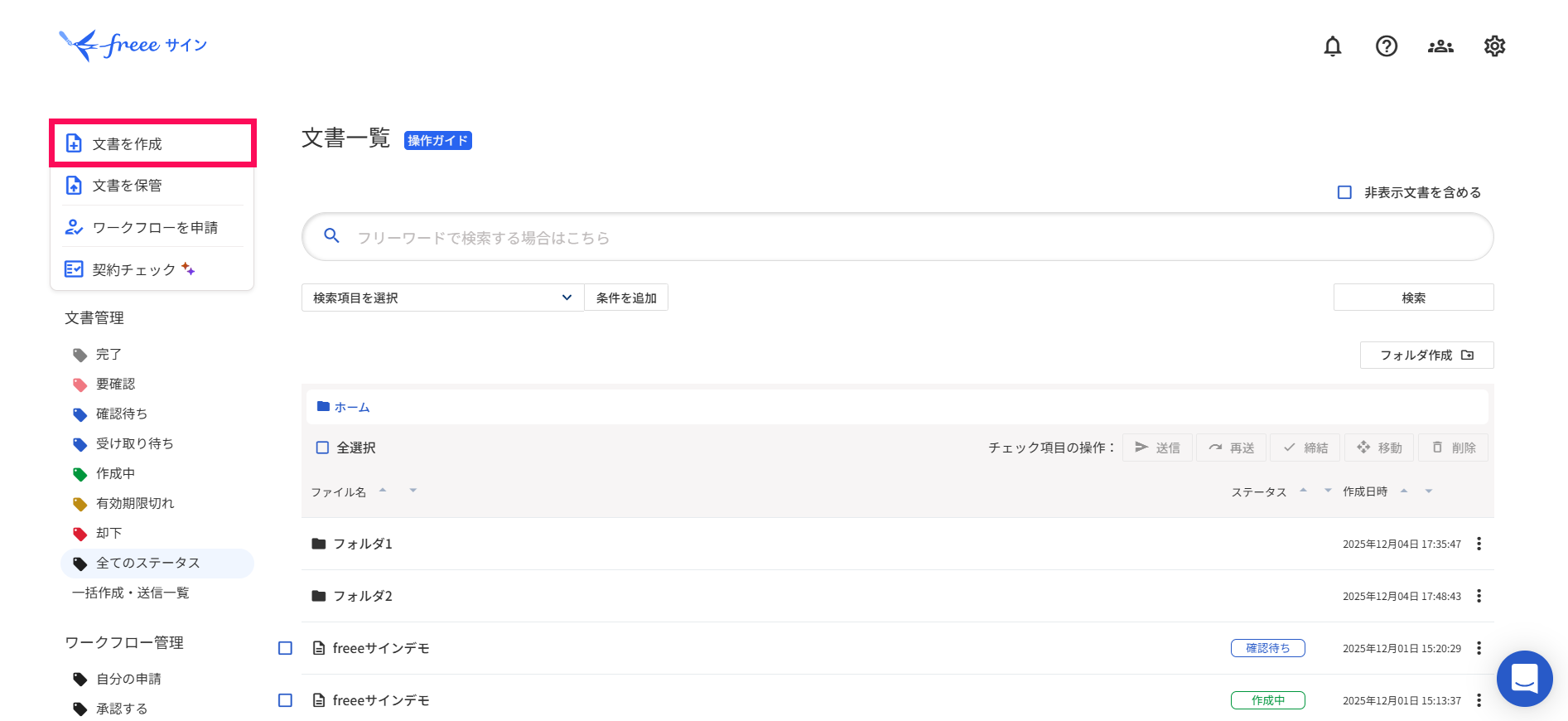Select 全てのステータス filter
The image size is (1568, 721).
coord(157,564)
